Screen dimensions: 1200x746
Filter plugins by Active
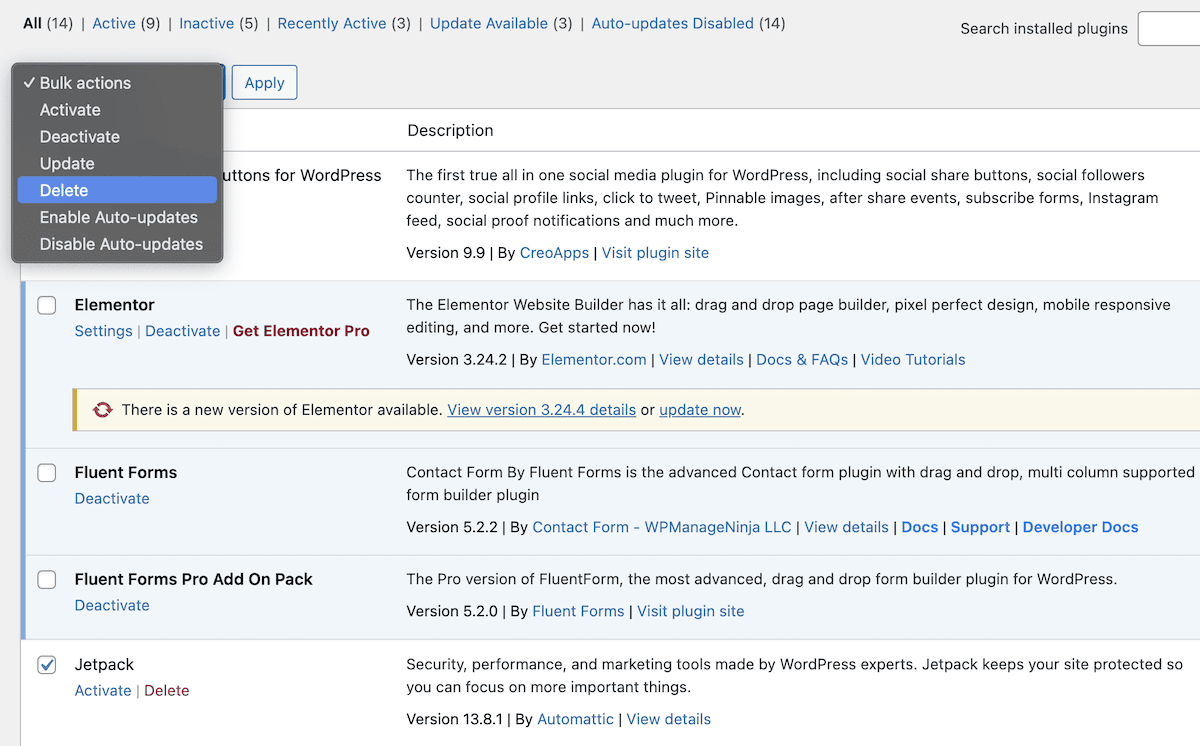(114, 23)
